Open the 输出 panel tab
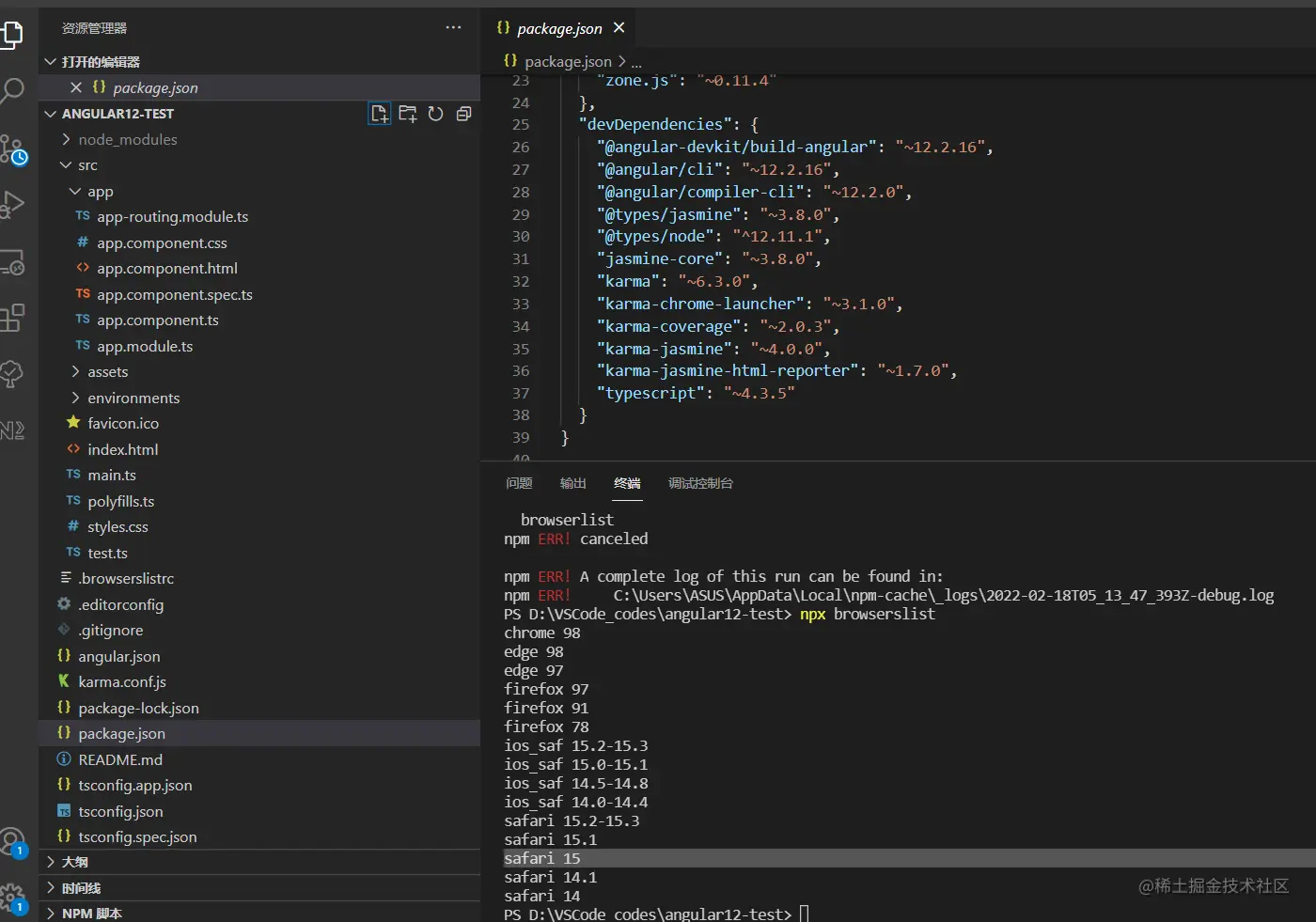Image resolution: width=1316 pixels, height=922 pixels. coord(572,483)
